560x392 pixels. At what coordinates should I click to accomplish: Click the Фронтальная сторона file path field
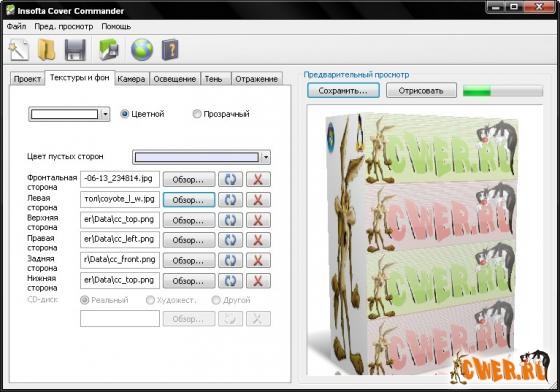click(x=120, y=179)
